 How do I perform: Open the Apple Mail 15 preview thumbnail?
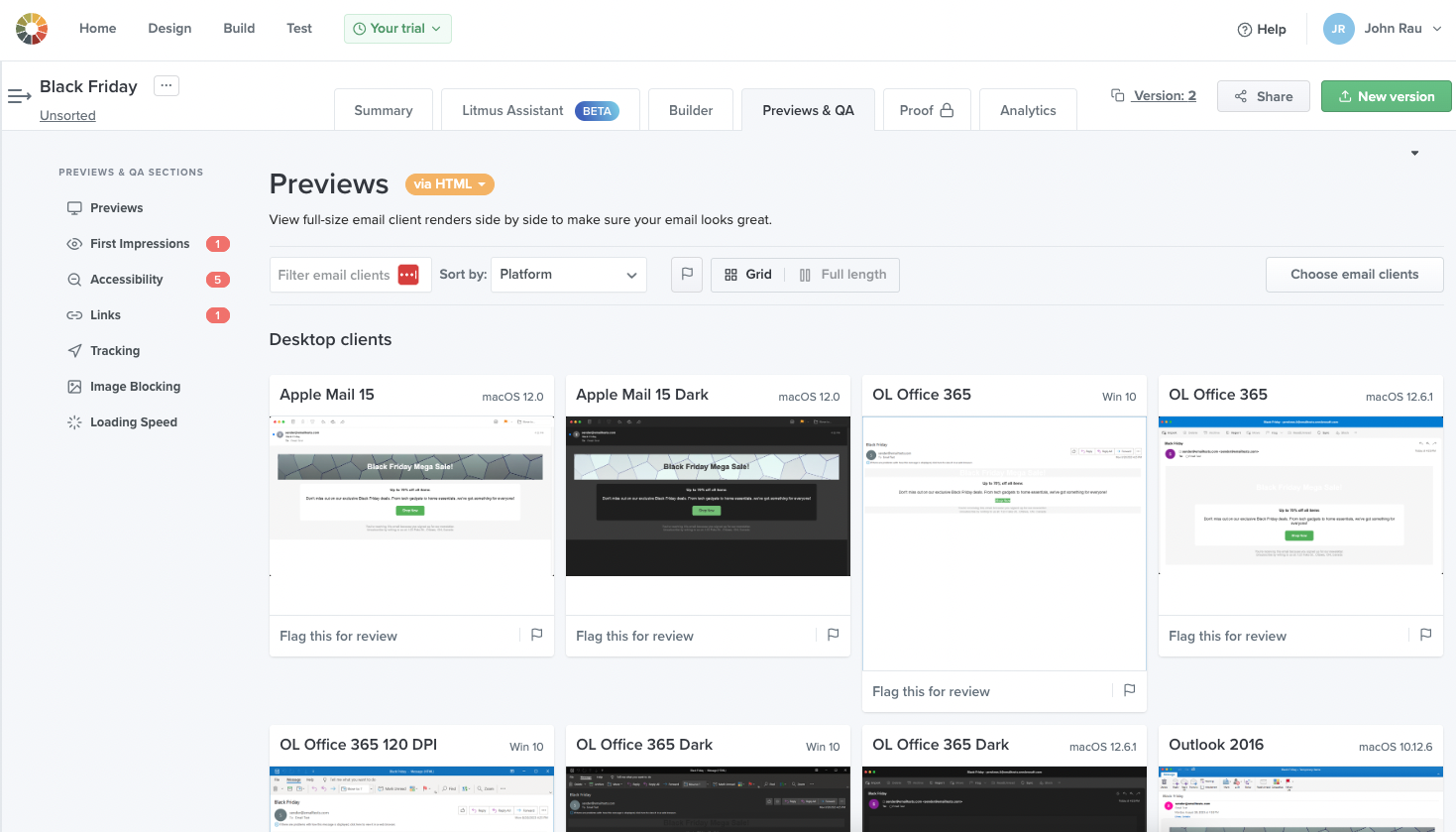coord(411,496)
